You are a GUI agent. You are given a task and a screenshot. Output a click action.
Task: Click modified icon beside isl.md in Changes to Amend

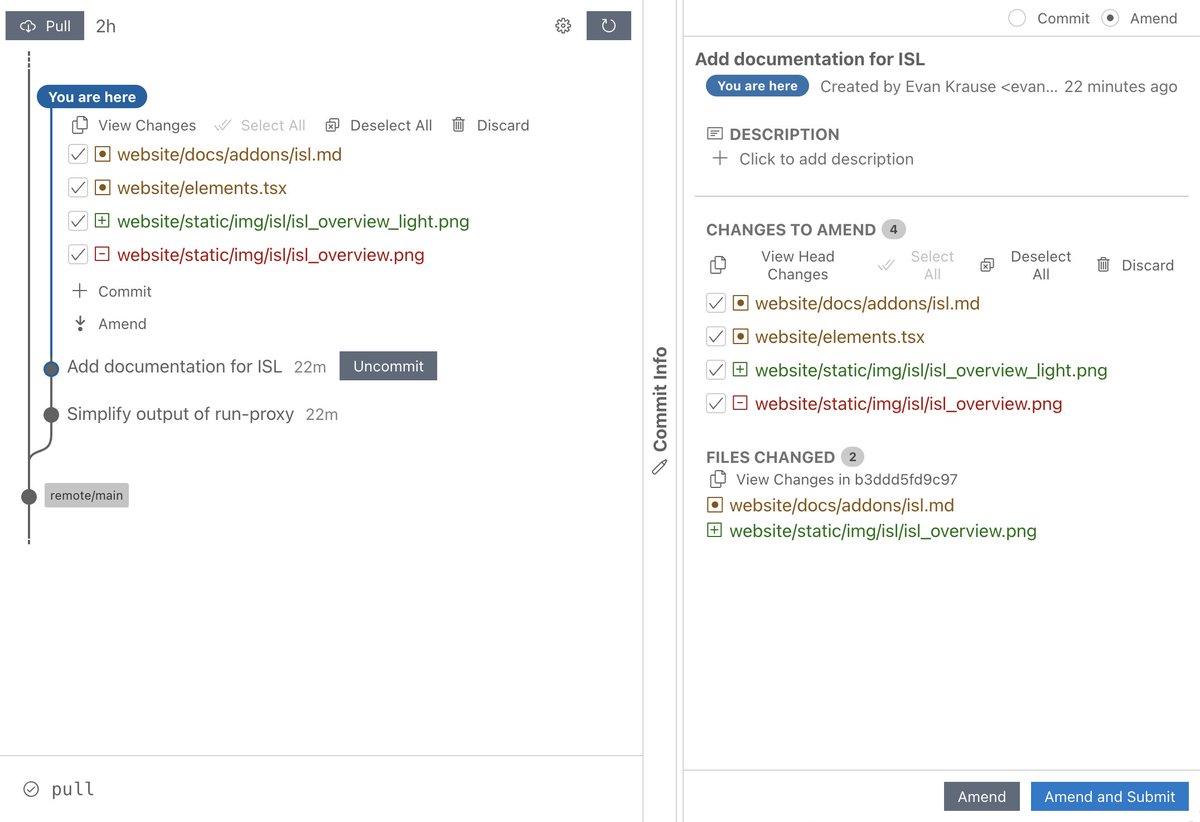tap(740, 303)
